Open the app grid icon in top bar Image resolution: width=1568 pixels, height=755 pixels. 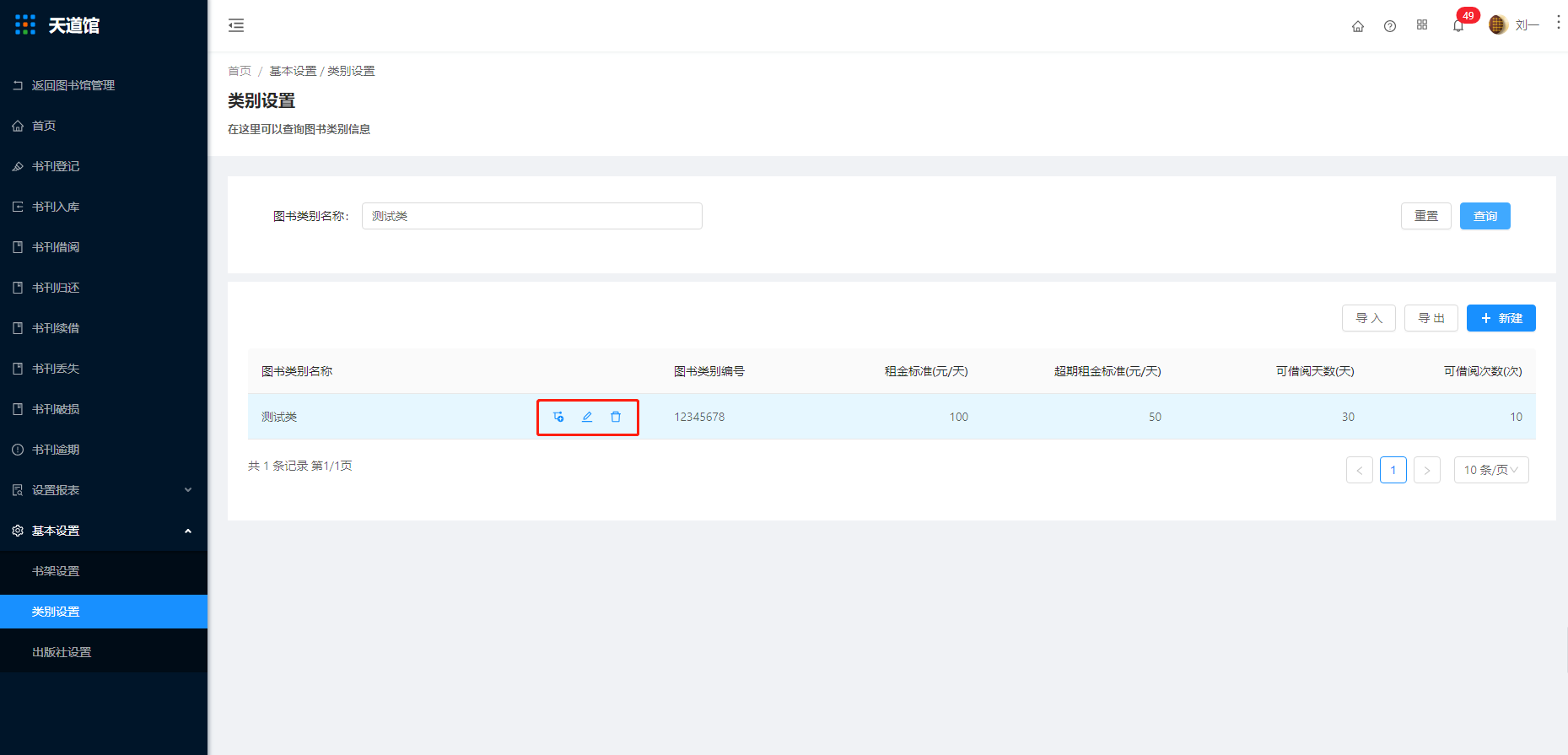1422,25
